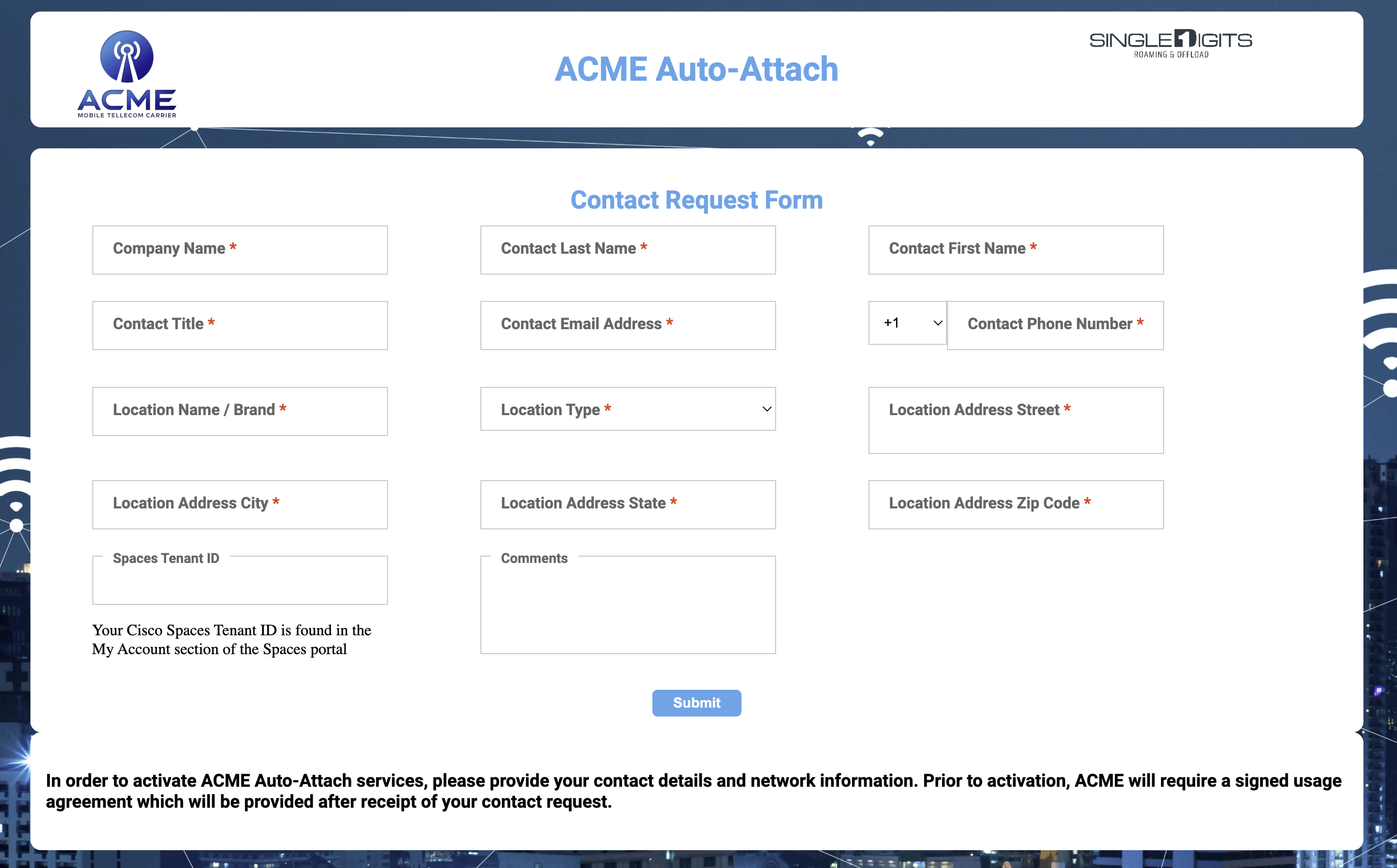Focus the Location Address City field
The height and width of the screenshot is (868, 1397).
[240, 505]
